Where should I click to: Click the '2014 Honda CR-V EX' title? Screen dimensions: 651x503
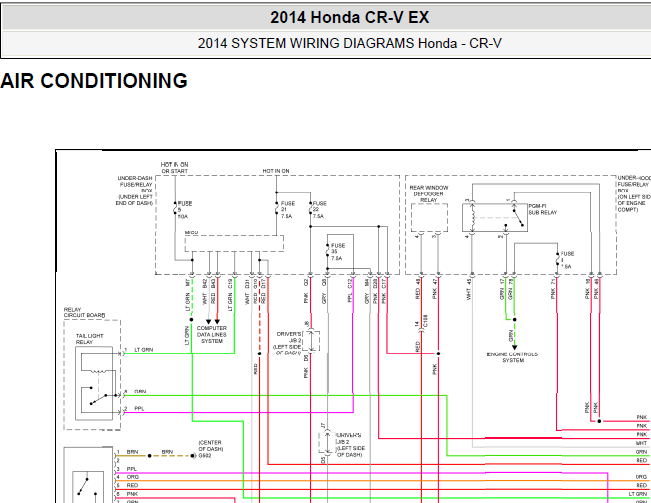click(x=350, y=17)
